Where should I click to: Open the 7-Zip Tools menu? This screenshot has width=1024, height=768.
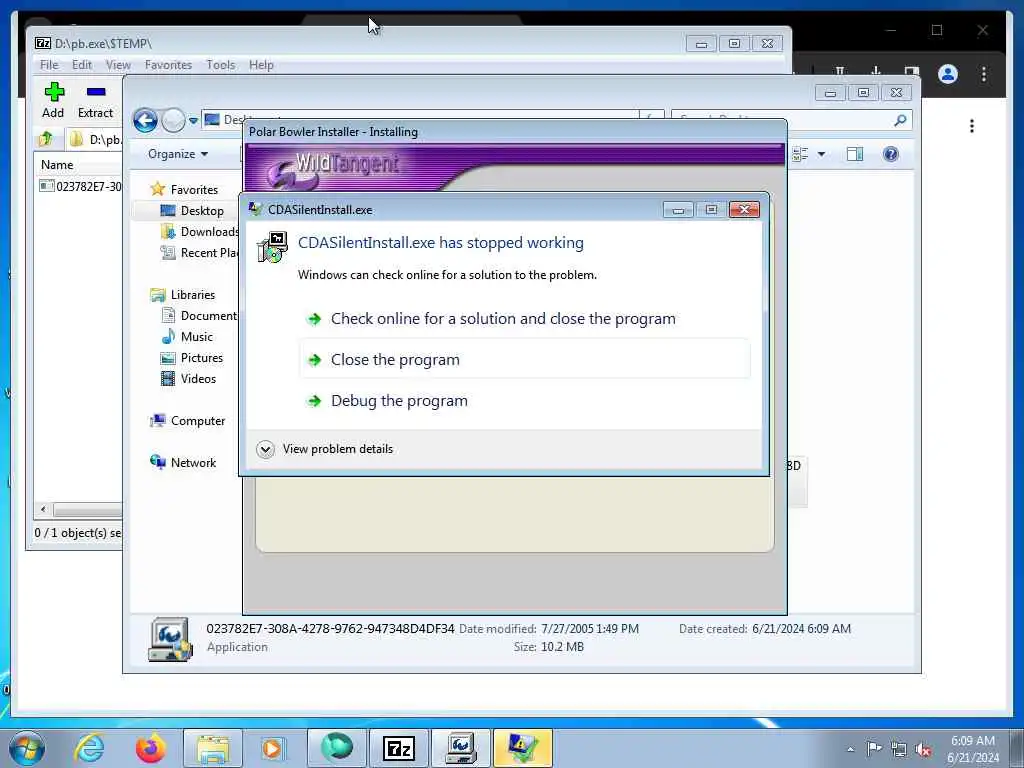click(x=221, y=65)
